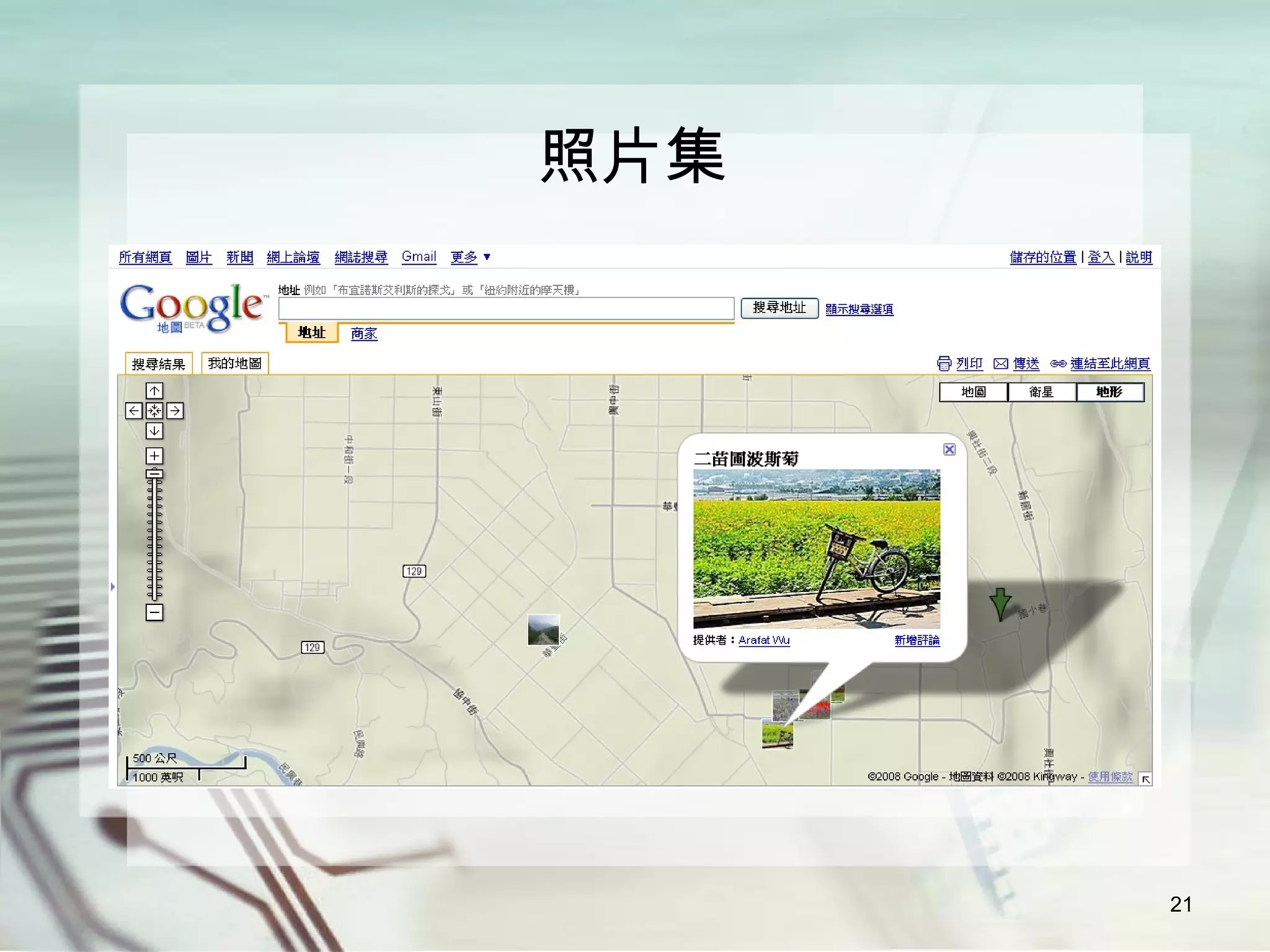Select the 地址 search tab
This screenshot has width=1270, height=952.
click(312, 333)
